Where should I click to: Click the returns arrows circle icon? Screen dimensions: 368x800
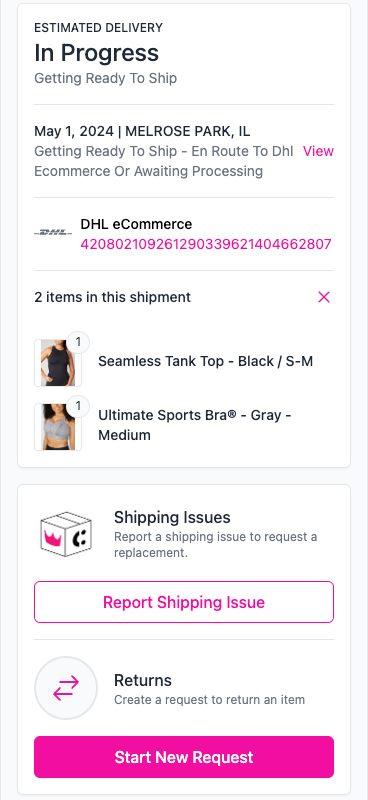[x=66, y=688]
